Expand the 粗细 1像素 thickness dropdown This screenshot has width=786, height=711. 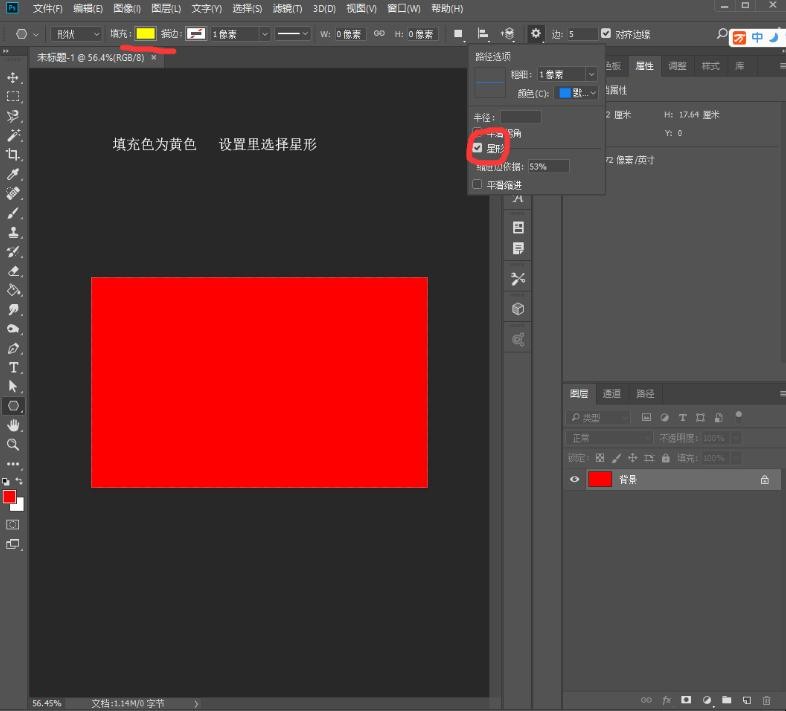click(567, 74)
